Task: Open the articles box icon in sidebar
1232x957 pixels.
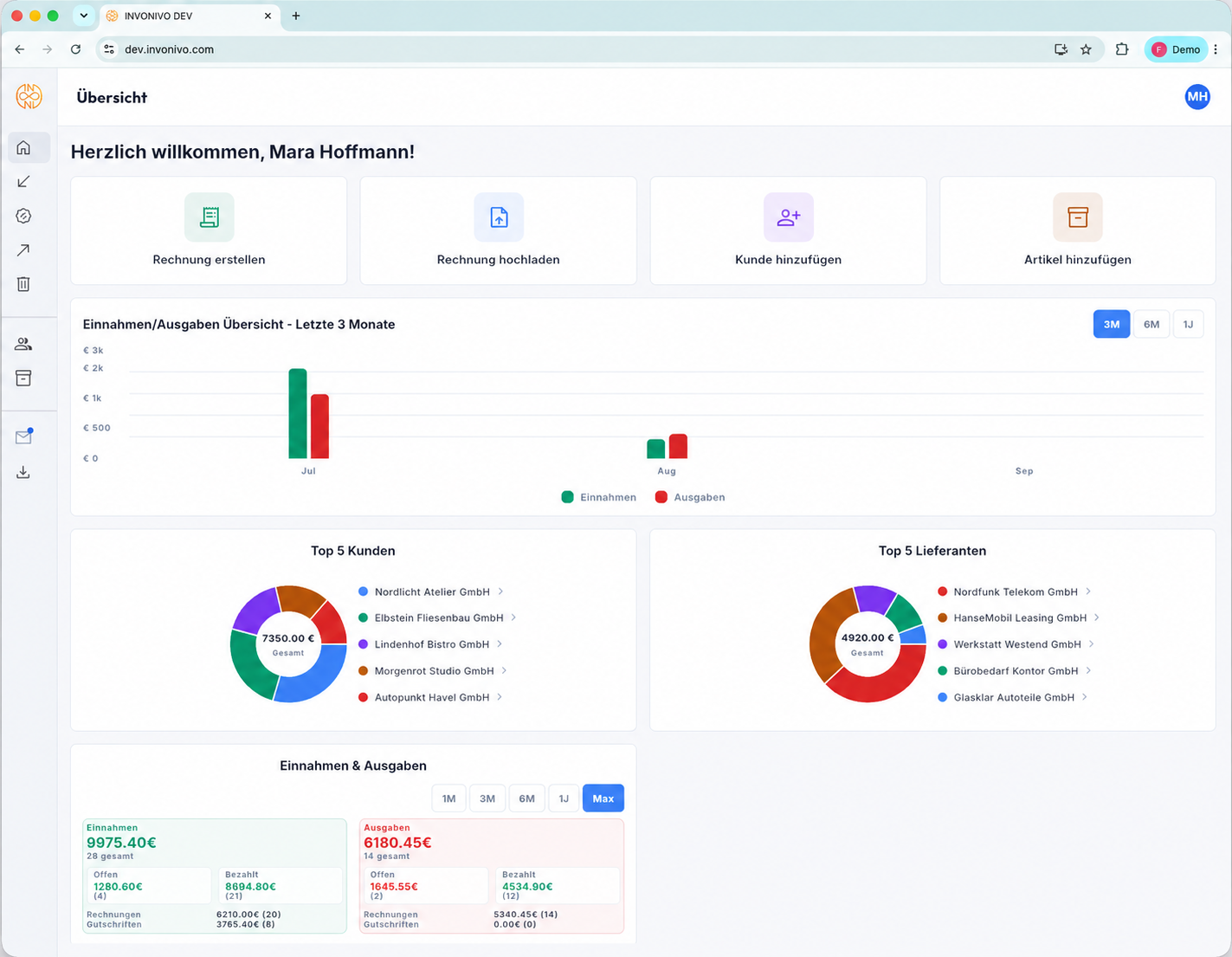Action: pyautogui.click(x=23, y=378)
